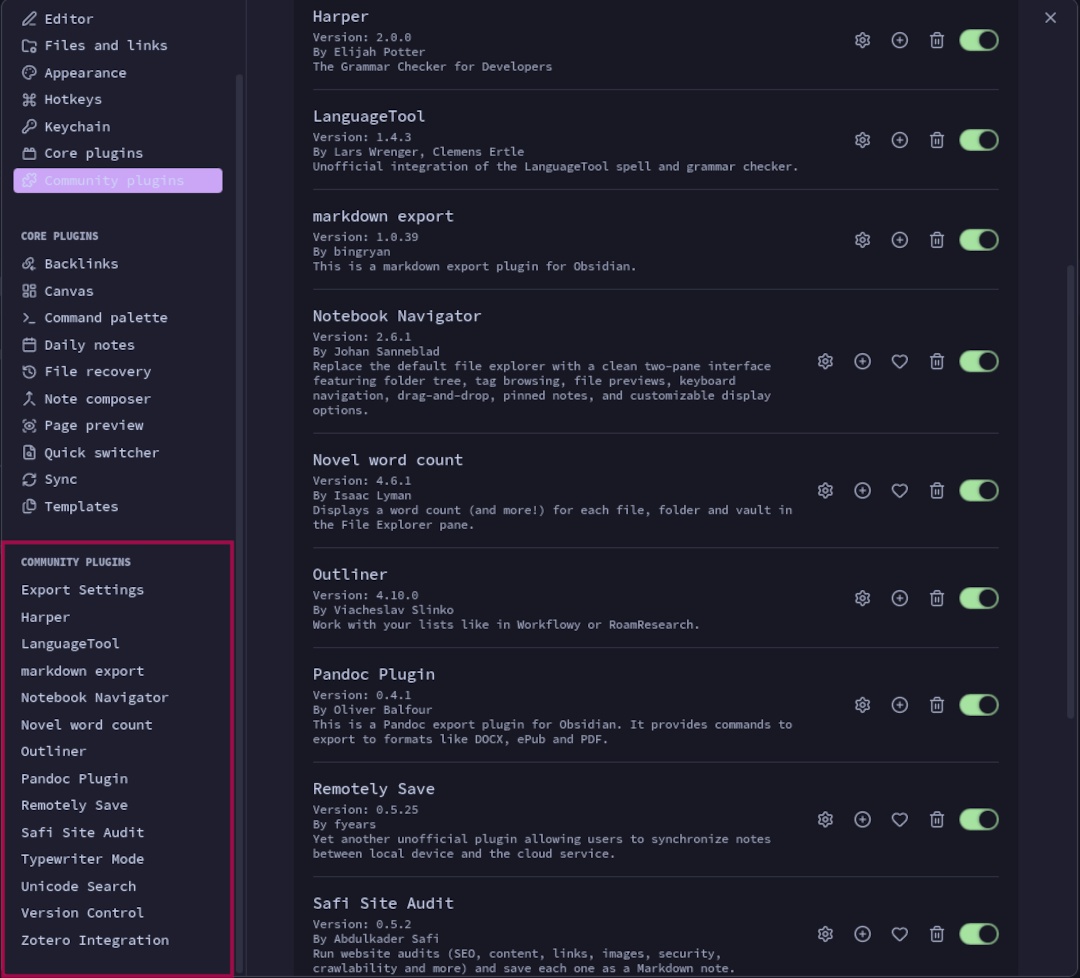Open Safi Site Audit settings gear
1080x978 pixels.
[825, 934]
